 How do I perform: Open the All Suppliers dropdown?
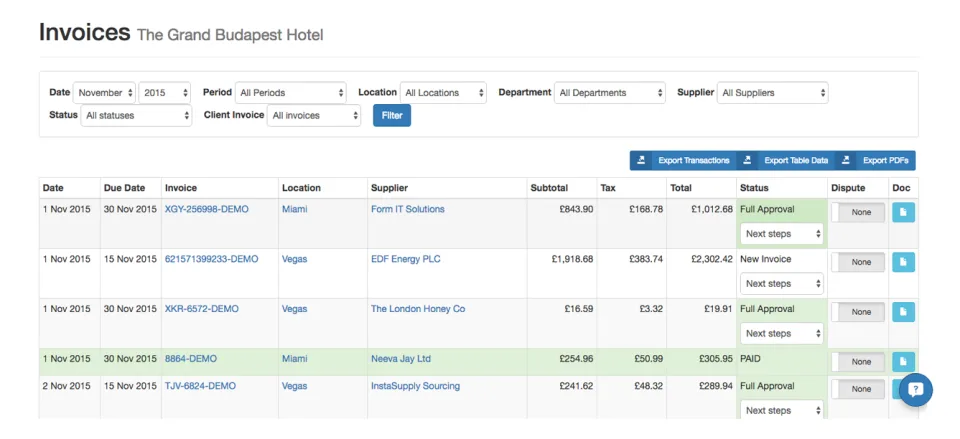tap(773, 93)
